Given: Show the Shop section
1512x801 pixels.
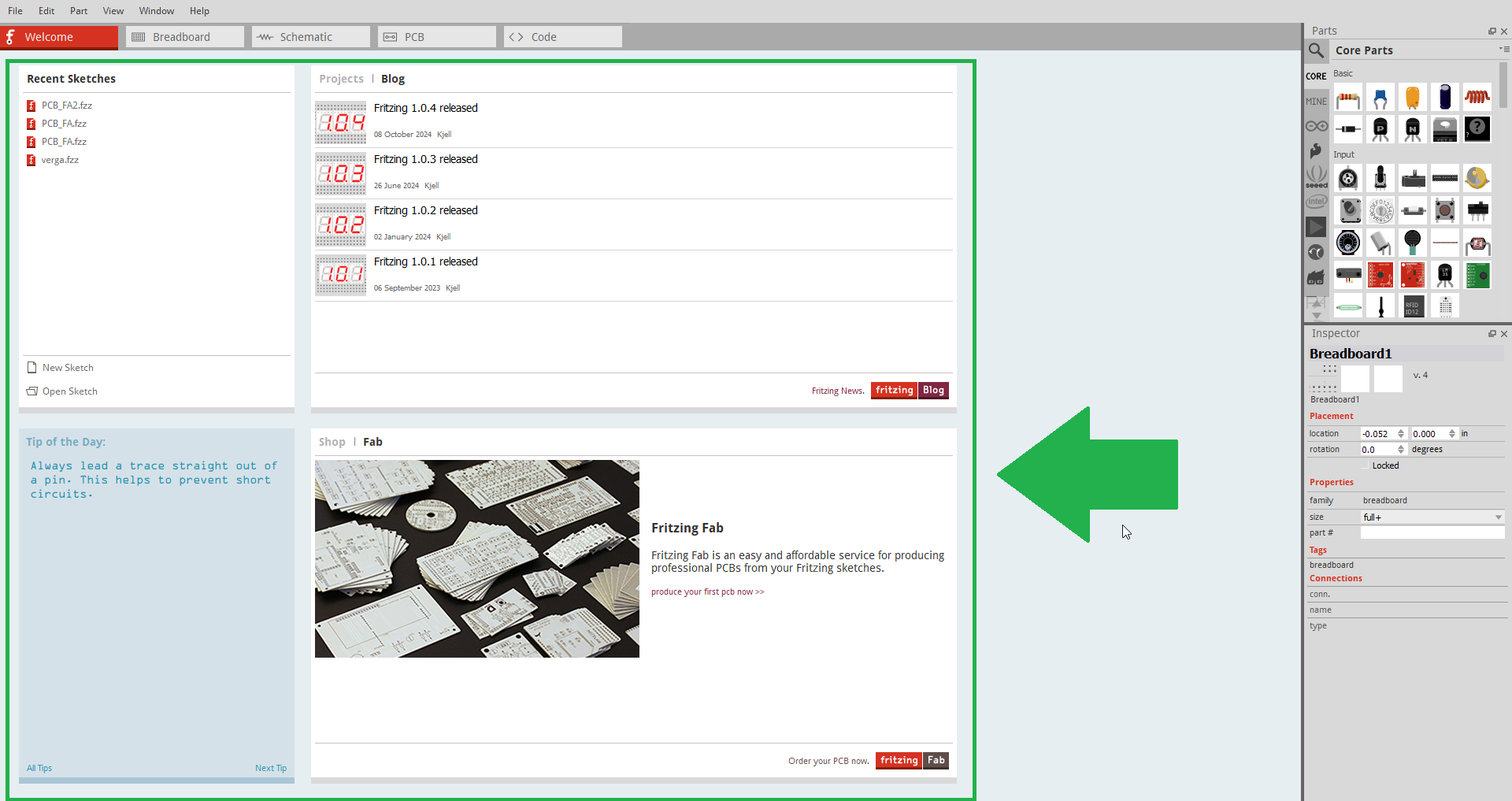Looking at the screenshot, I should (x=332, y=442).
